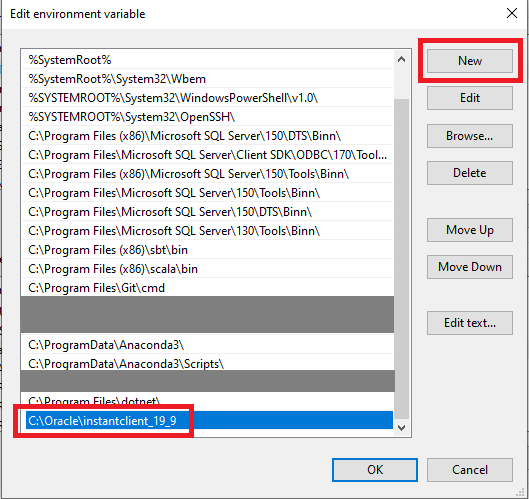Viewport: 529px width, 499px height.
Task: Select the Anaconda3\Scripts\ path entry
Action: tap(207, 362)
